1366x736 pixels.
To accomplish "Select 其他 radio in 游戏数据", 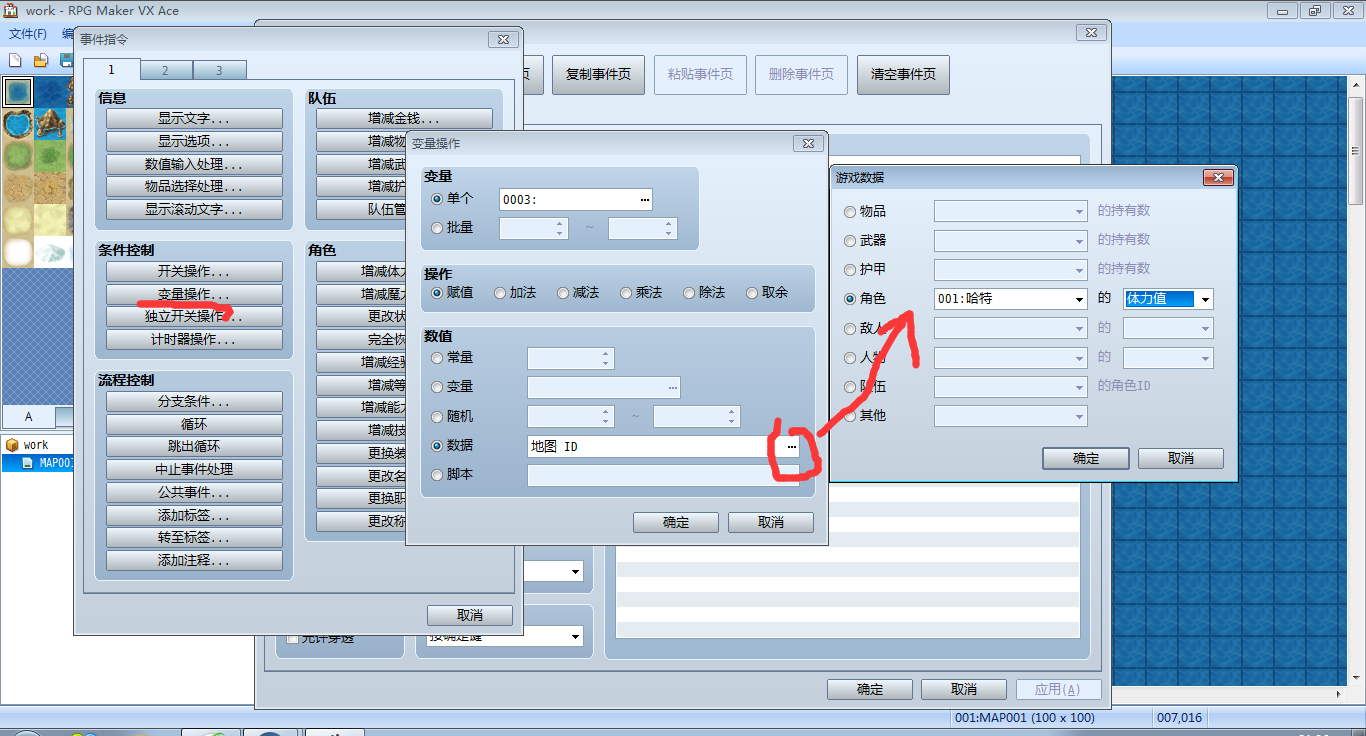I will [x=850, y=416].
